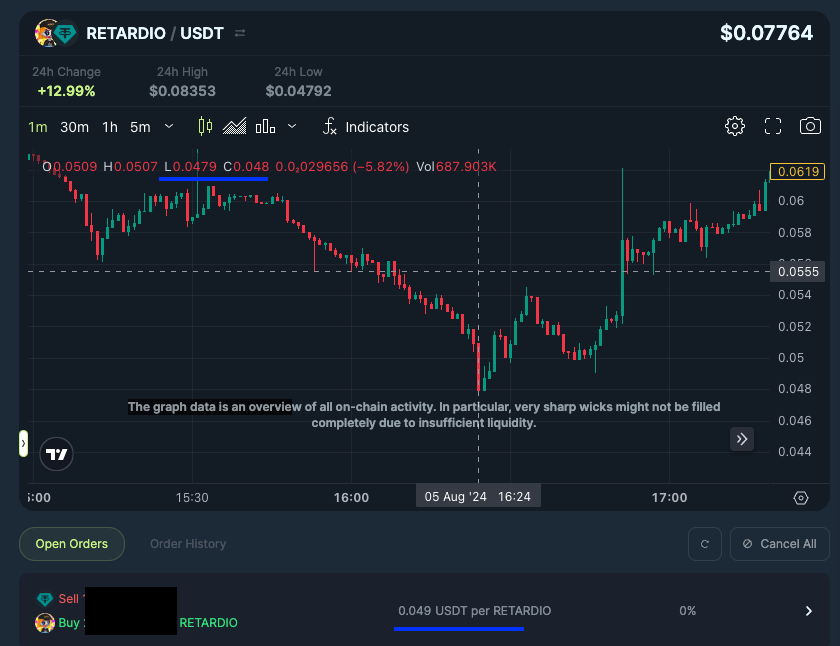Open Indicators via the fx icon
Image resolution: width=840 pixels, height=646 pixels.
[330, 126]
